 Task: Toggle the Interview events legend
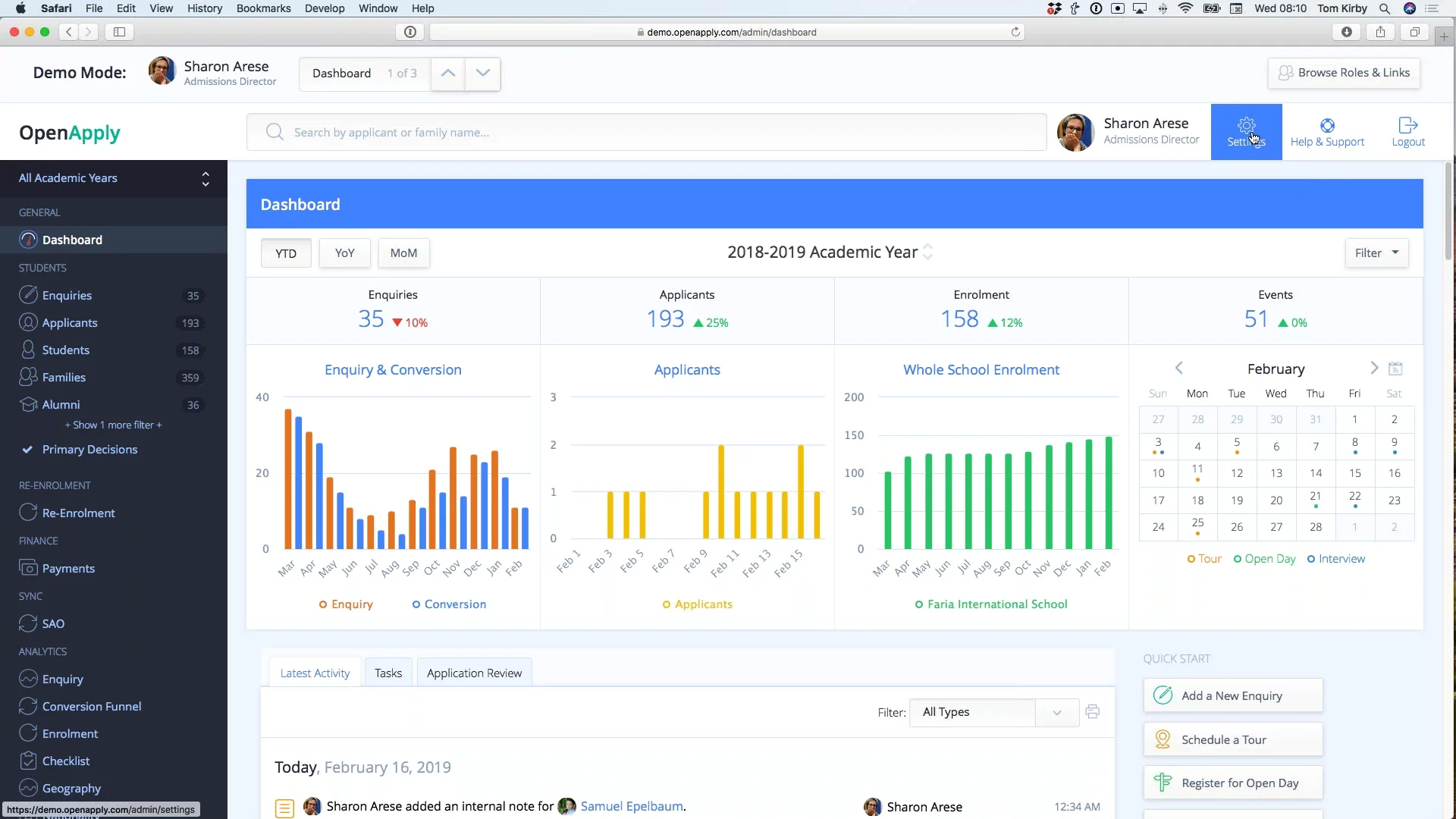(1336, 558)
